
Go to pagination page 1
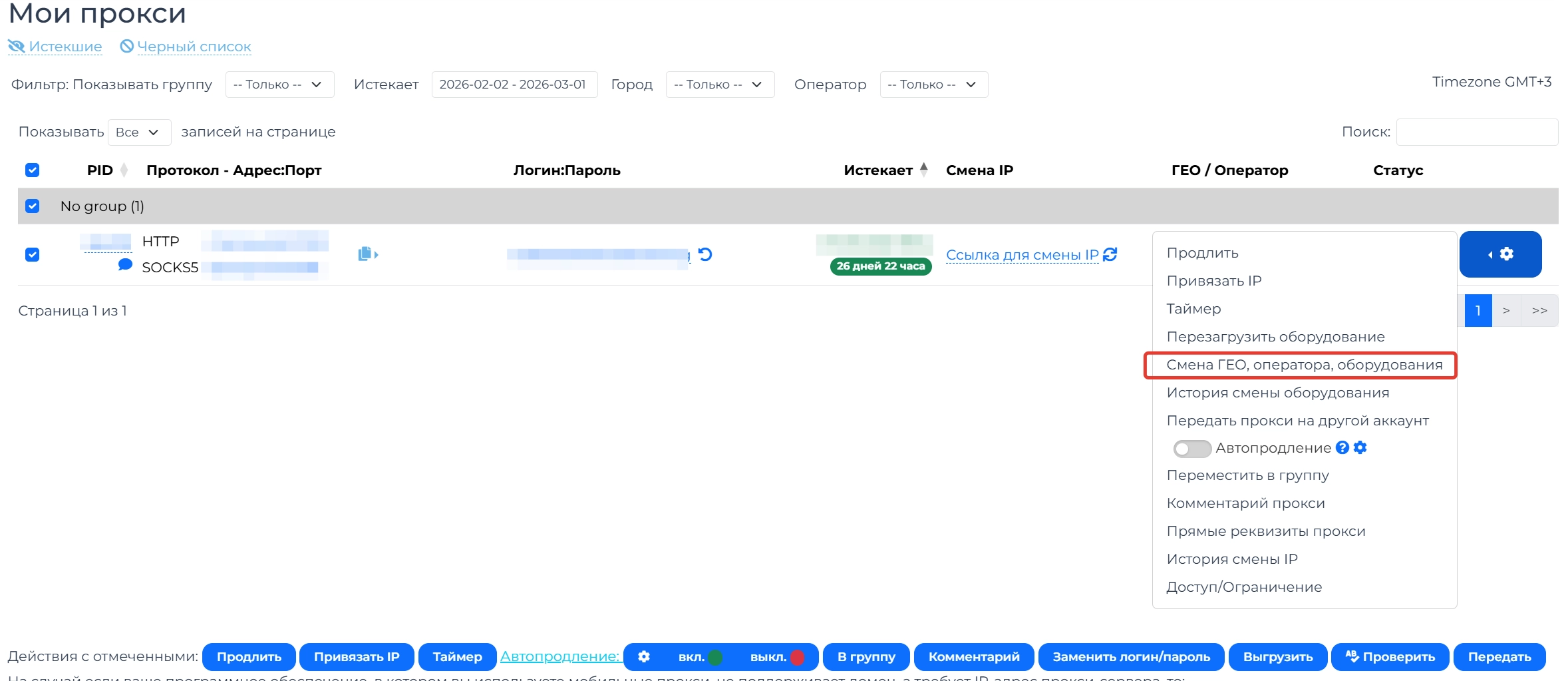(1478, 310)
